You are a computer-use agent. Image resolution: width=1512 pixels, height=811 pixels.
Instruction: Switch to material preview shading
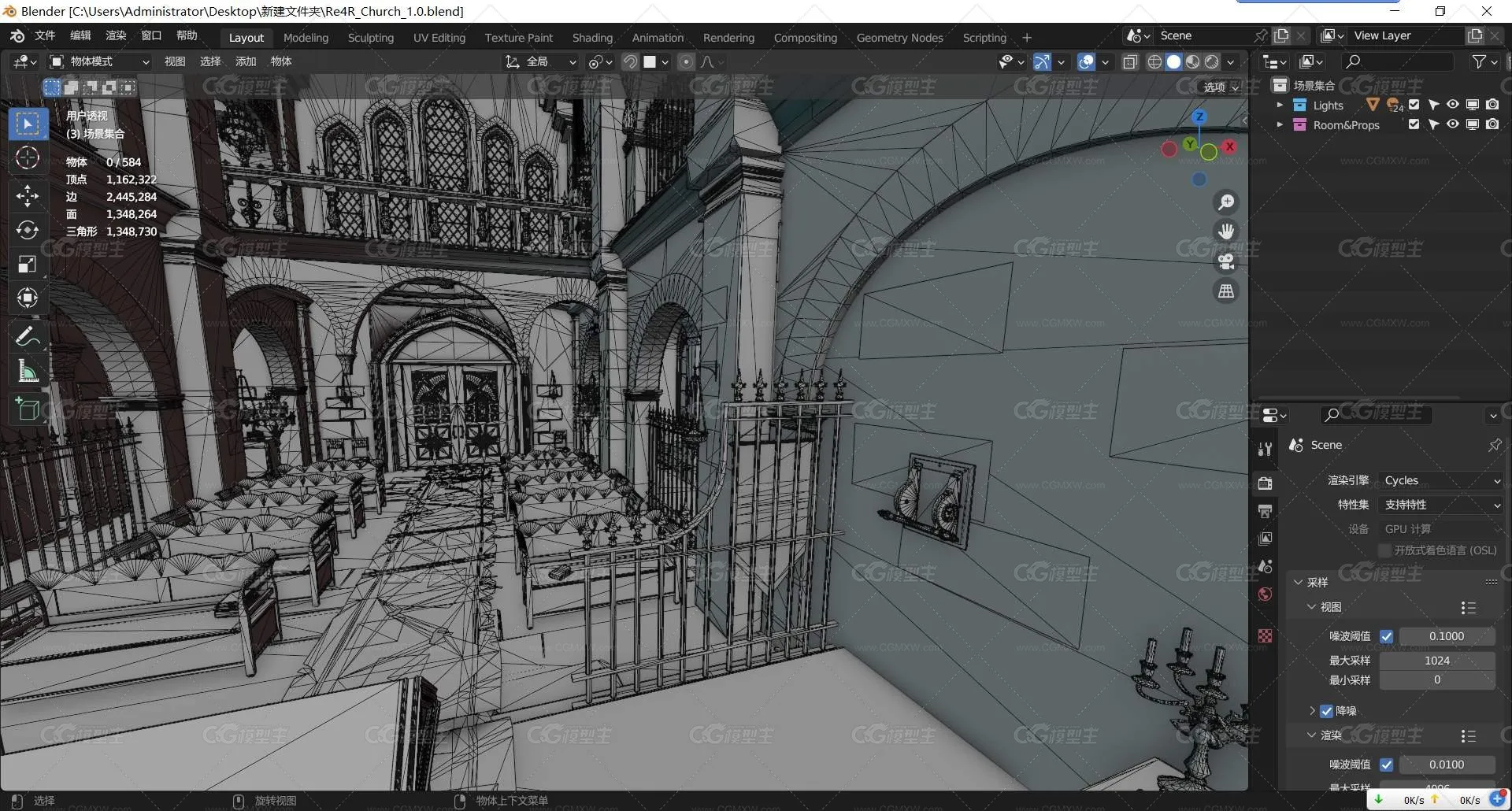click(x=1193, y=61)
